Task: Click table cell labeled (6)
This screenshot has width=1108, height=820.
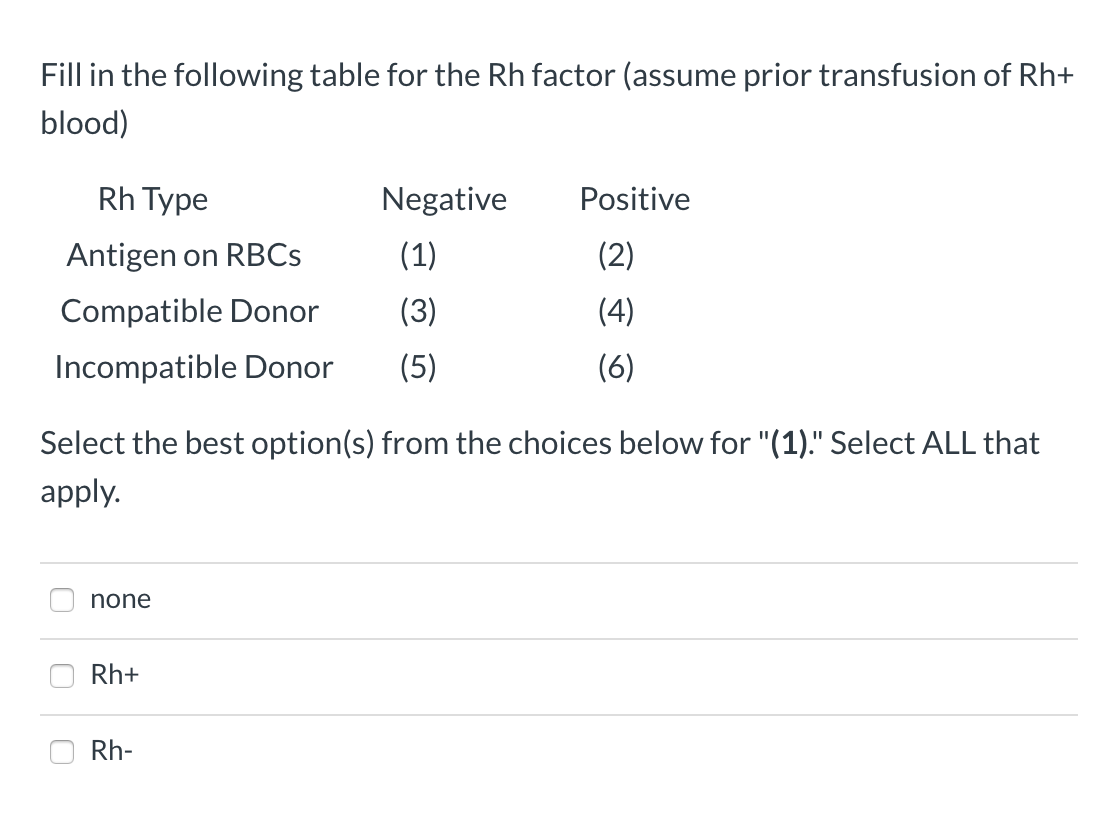Action: click(615, 367)
